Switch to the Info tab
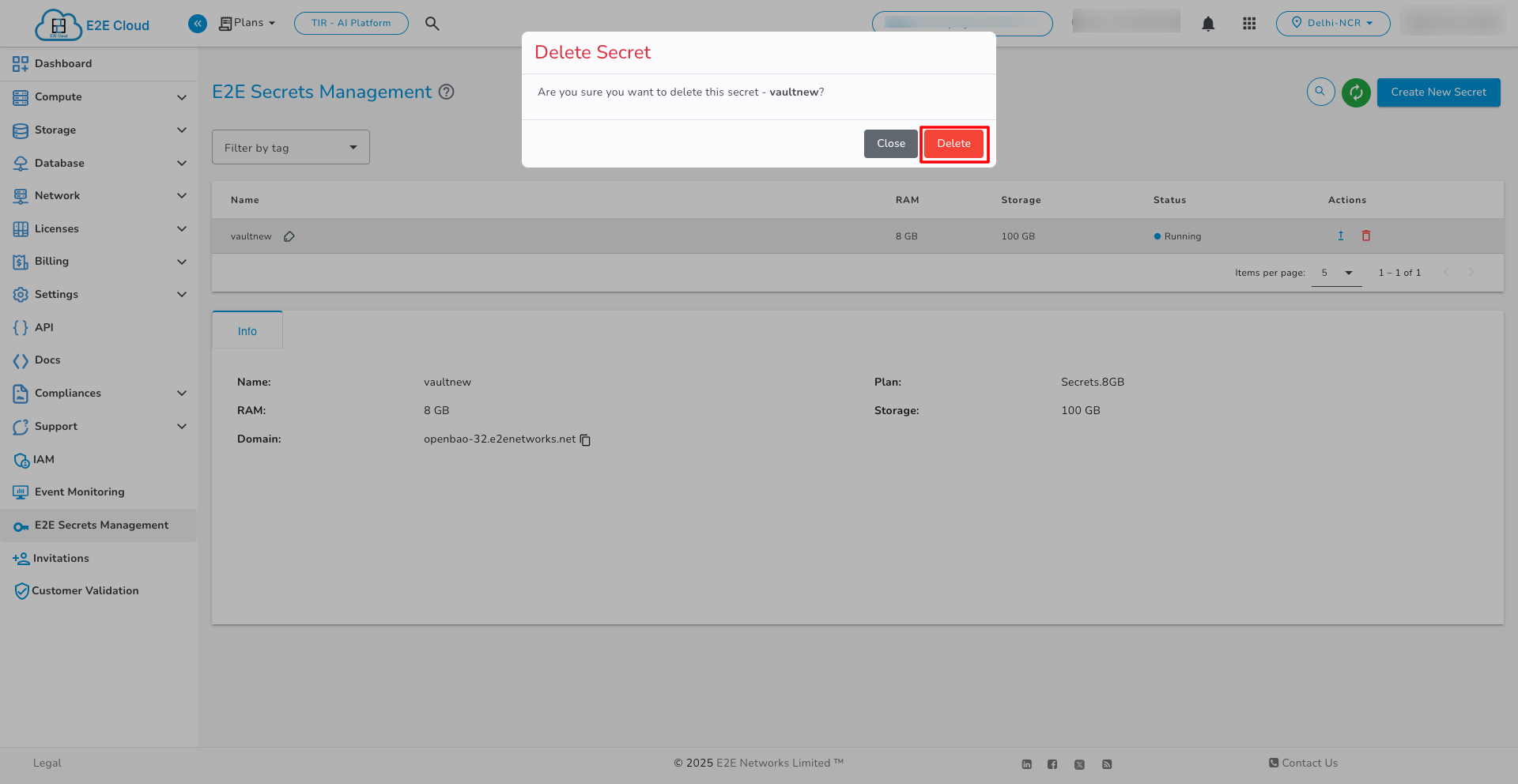 [247, 331]
